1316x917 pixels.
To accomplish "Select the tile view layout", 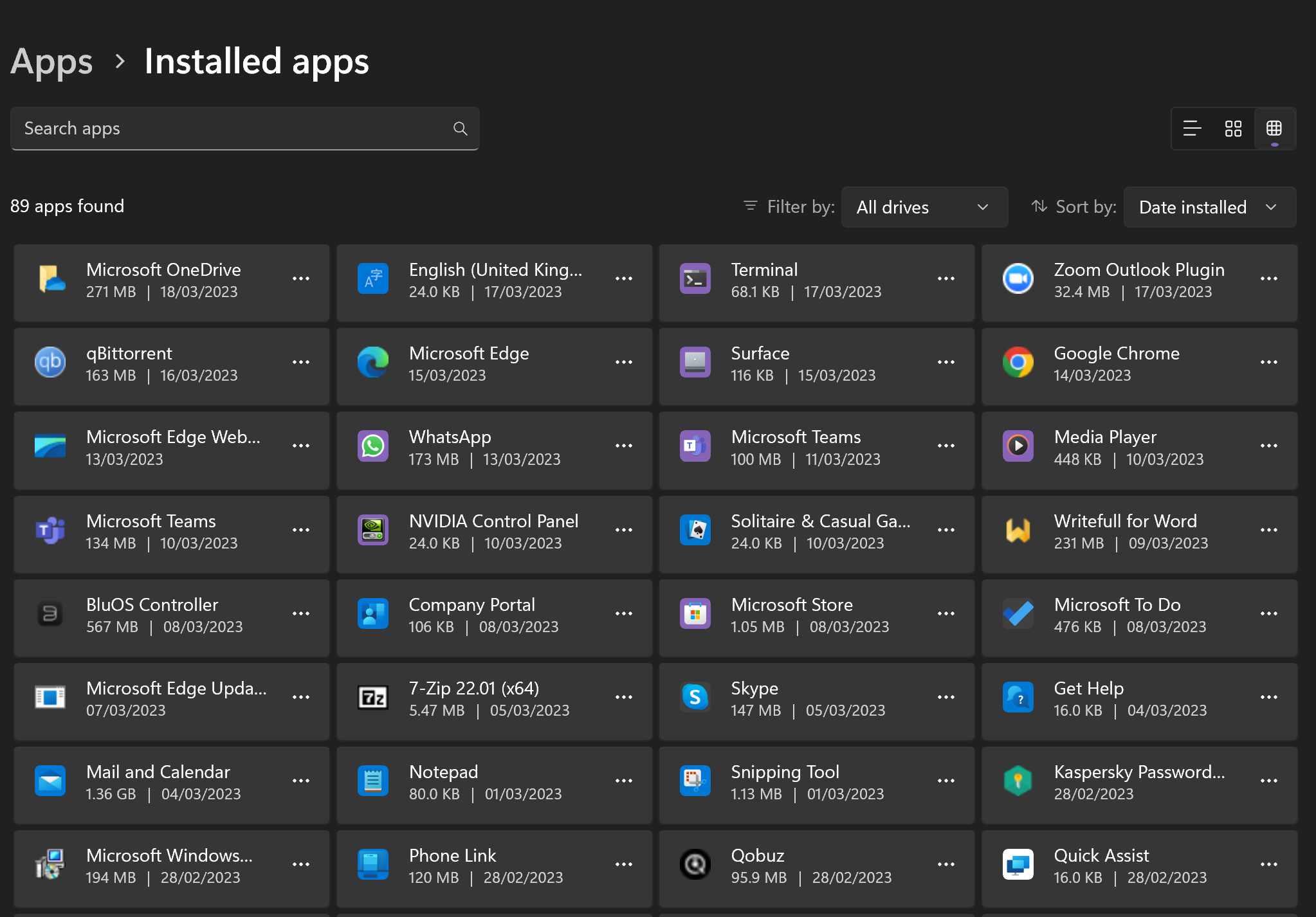I will [1274, 129].
